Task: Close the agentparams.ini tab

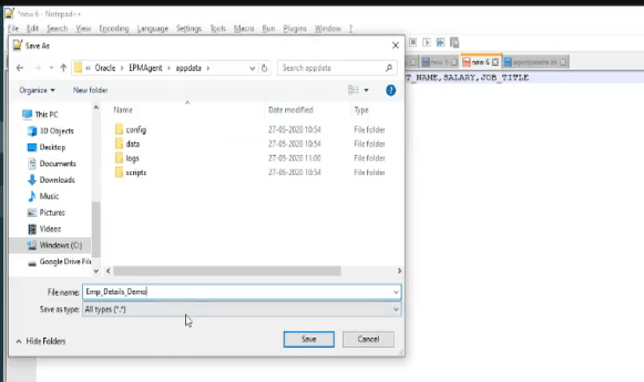Action: (563, 62)
